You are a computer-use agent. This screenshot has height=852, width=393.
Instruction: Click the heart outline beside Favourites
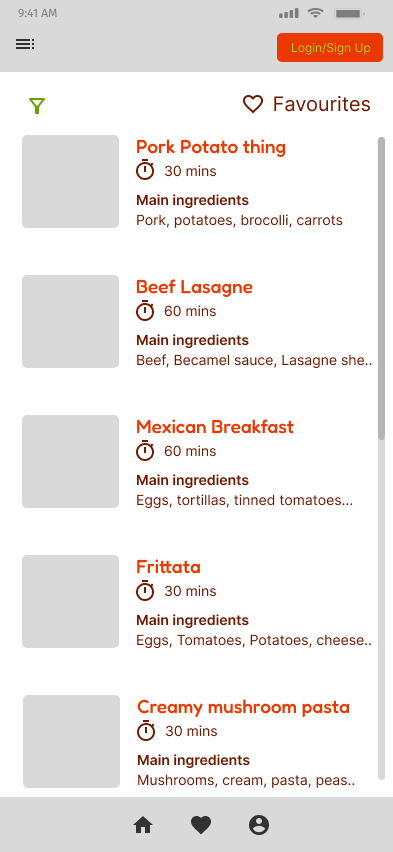point(253,104)
